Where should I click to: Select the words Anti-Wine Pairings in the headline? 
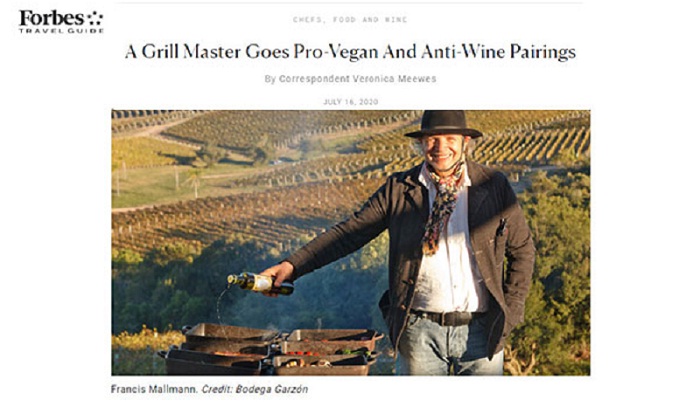click(498, 52)
